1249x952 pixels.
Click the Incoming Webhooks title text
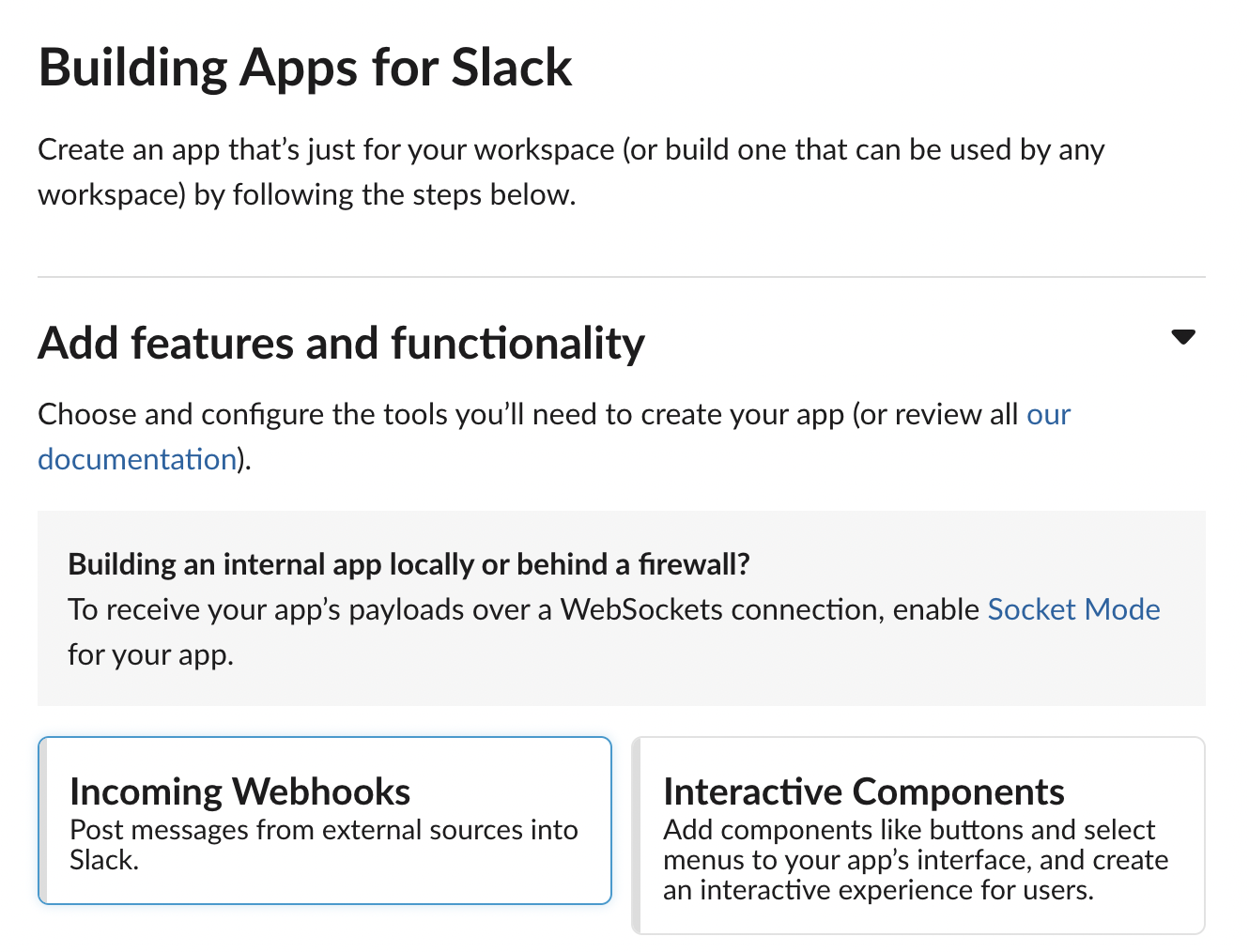tap(240, 791)
